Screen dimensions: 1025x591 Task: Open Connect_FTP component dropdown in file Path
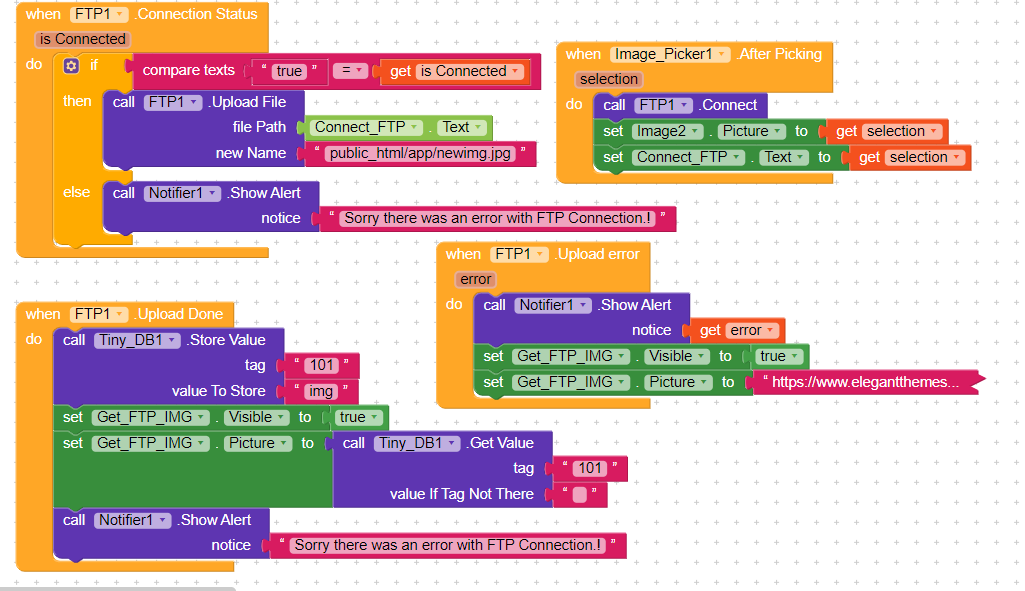(366, 127)
